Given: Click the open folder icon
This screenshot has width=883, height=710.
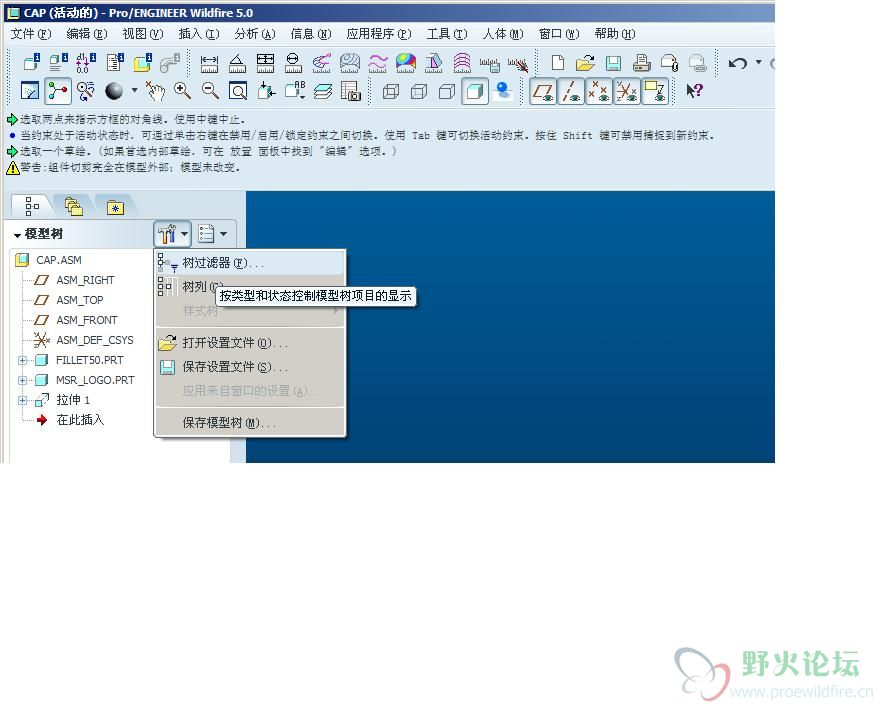Looking at the screenshot, I should 585,63.
